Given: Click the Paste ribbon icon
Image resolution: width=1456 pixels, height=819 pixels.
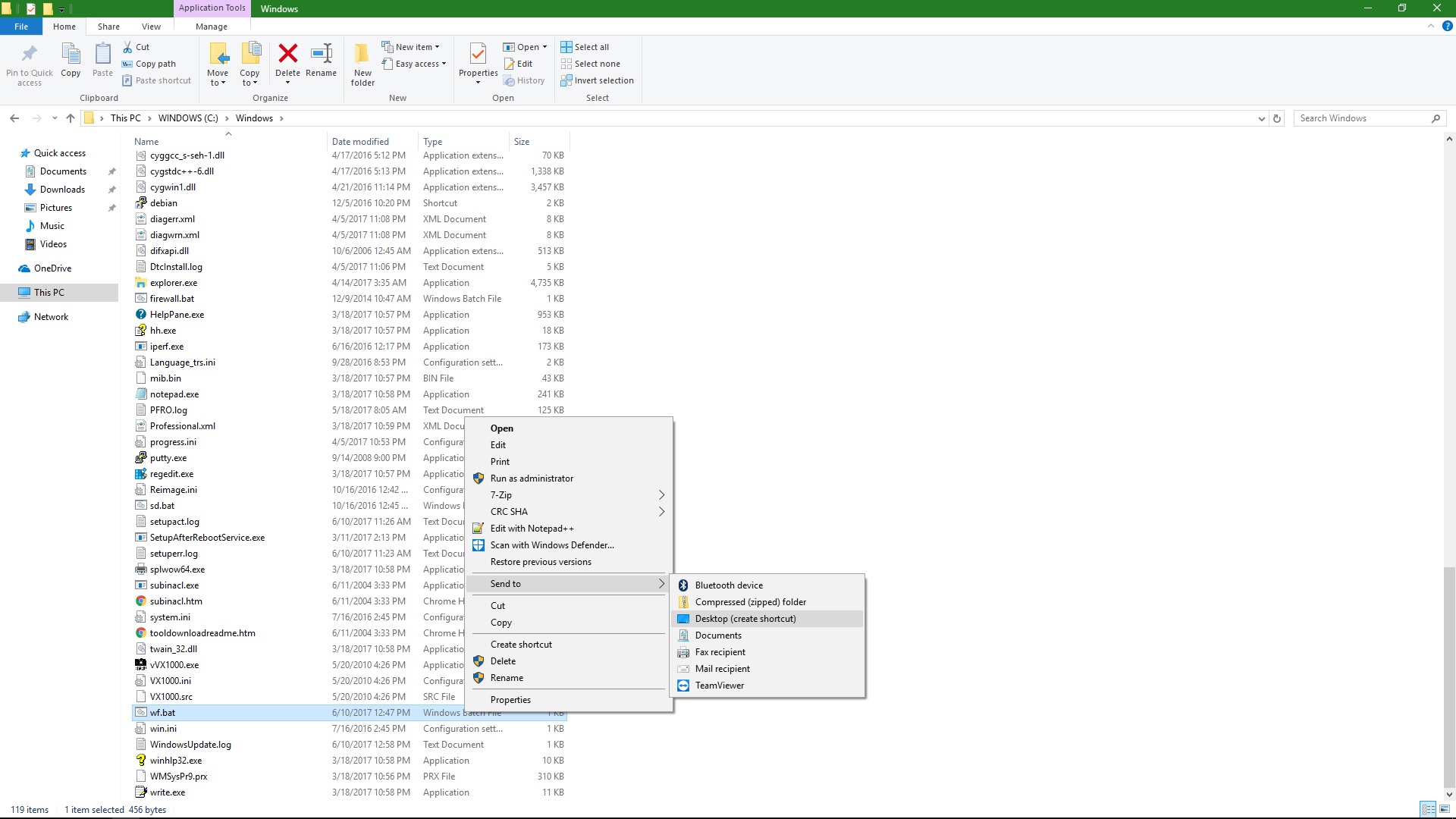Looking at the screenshot, I should click(102, 54).
